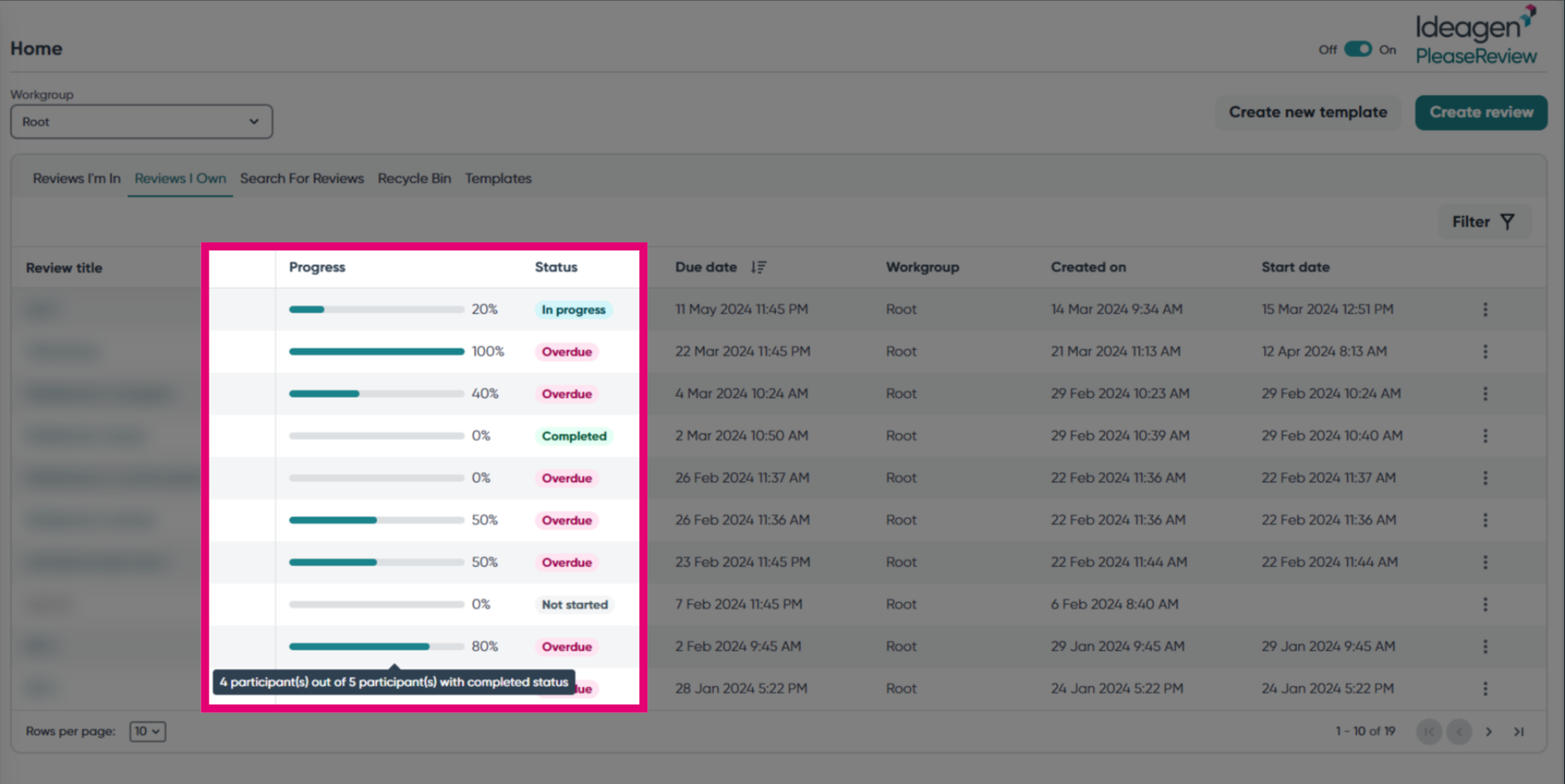Click the Workgroup column header
Viewport: 1565px width, 784px height.
pos(922,267)
